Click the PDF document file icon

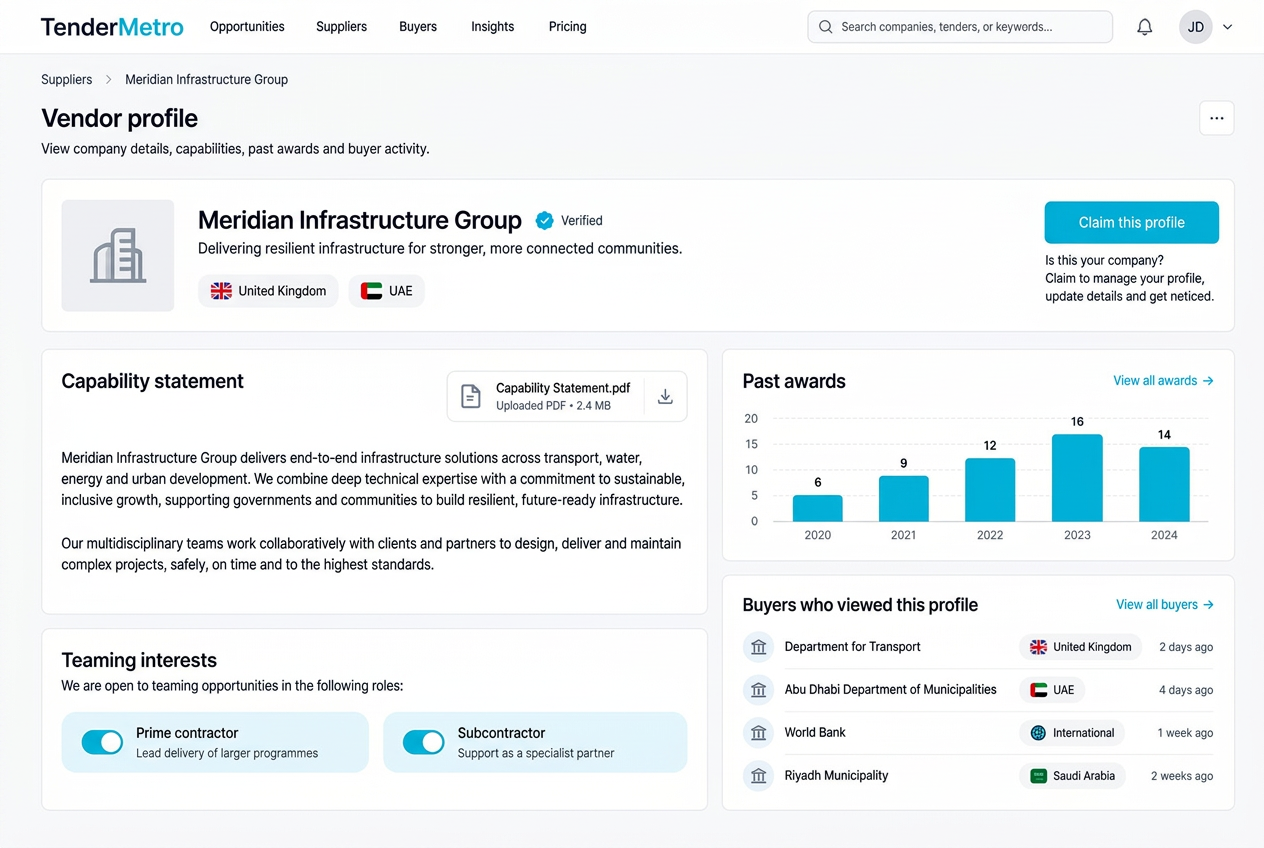click(x=470, y=397)
